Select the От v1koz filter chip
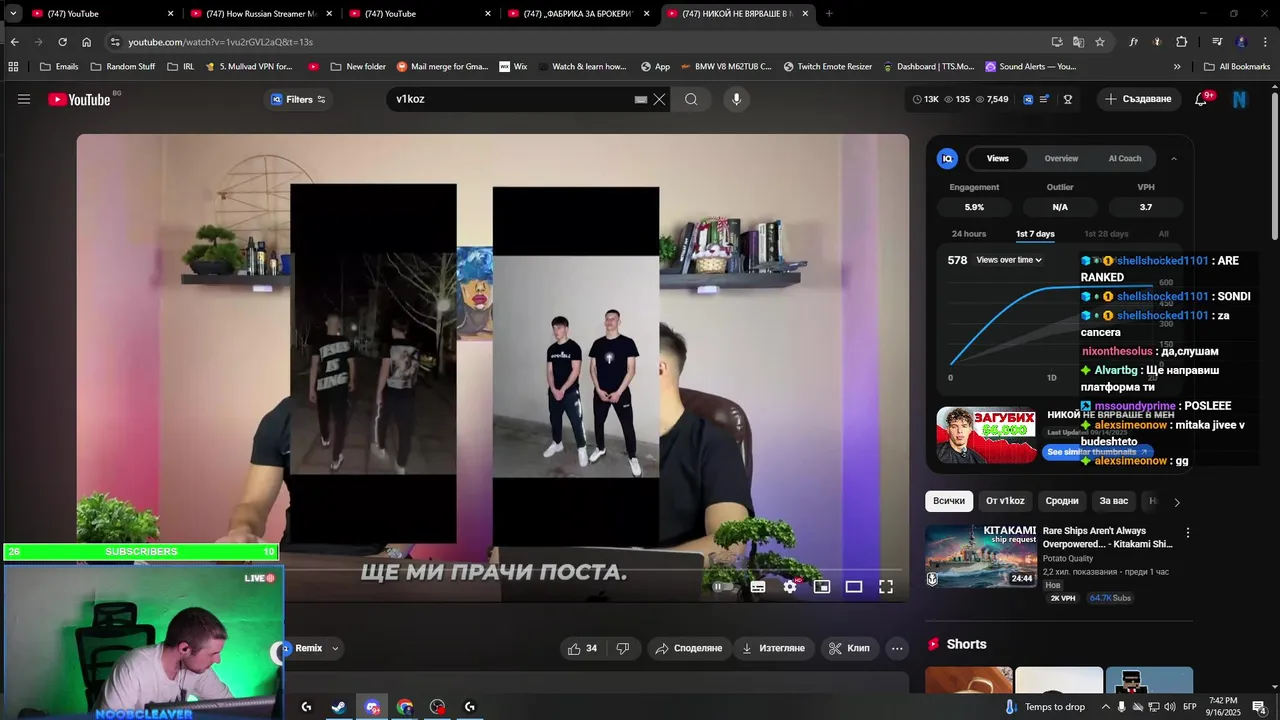 [x=1005, y=501]
